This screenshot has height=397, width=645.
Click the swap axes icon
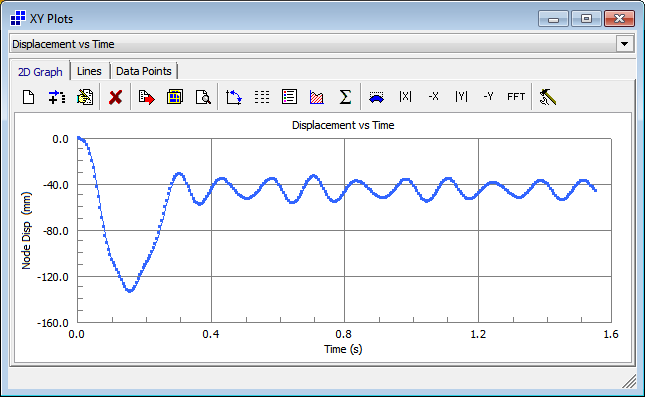pos(234,97)
